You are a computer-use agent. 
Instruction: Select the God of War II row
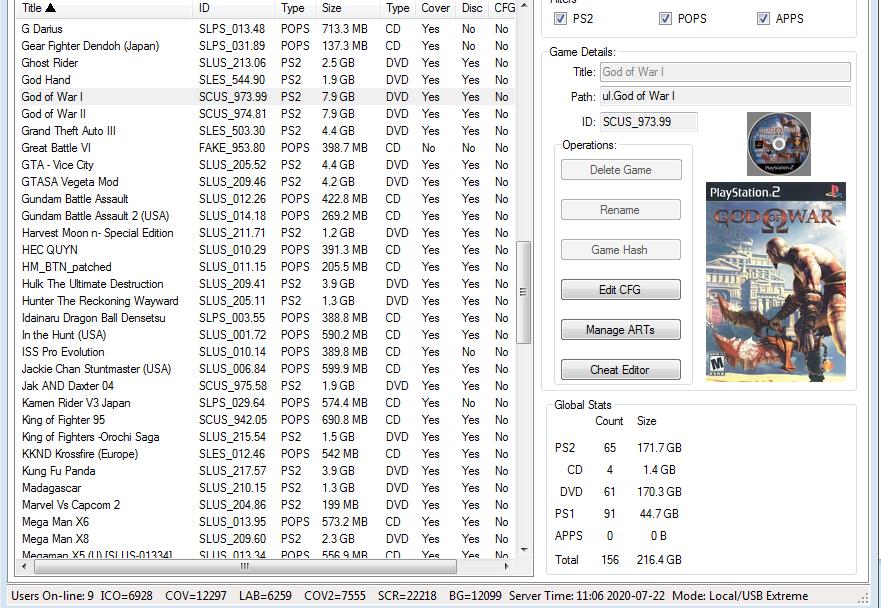(x=267, y=114)
